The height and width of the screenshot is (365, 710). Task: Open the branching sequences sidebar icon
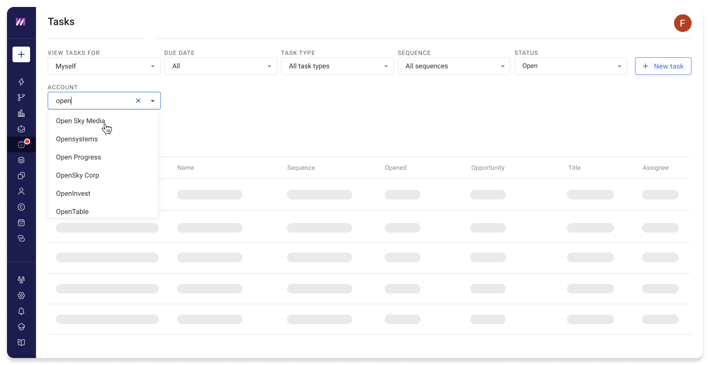tap(21, 97)
